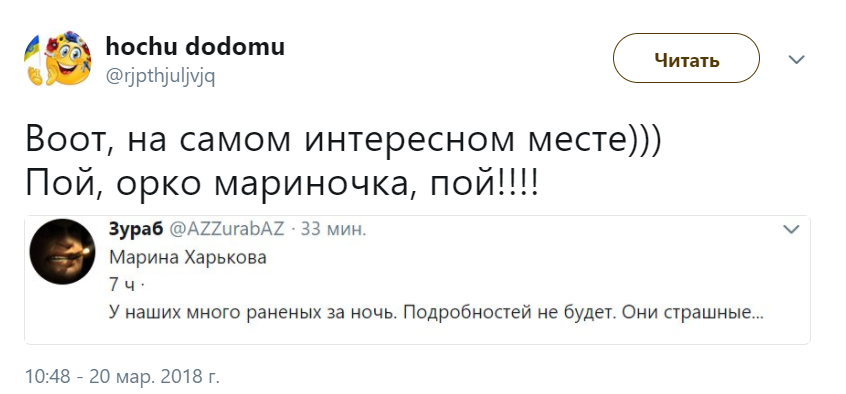Follow the account with Читать button

click(686, 58)
